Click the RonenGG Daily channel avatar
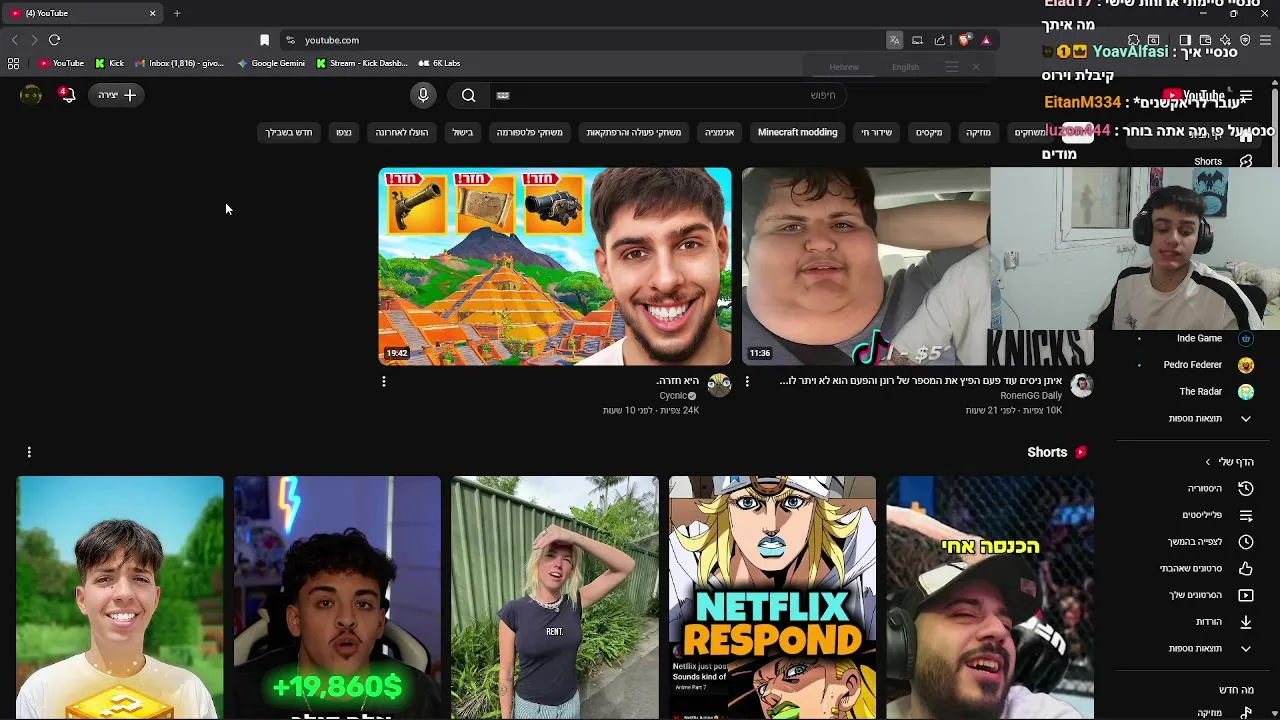Screen dimensions: 1280x720 pyautogui.click(x=1081, y=385)
